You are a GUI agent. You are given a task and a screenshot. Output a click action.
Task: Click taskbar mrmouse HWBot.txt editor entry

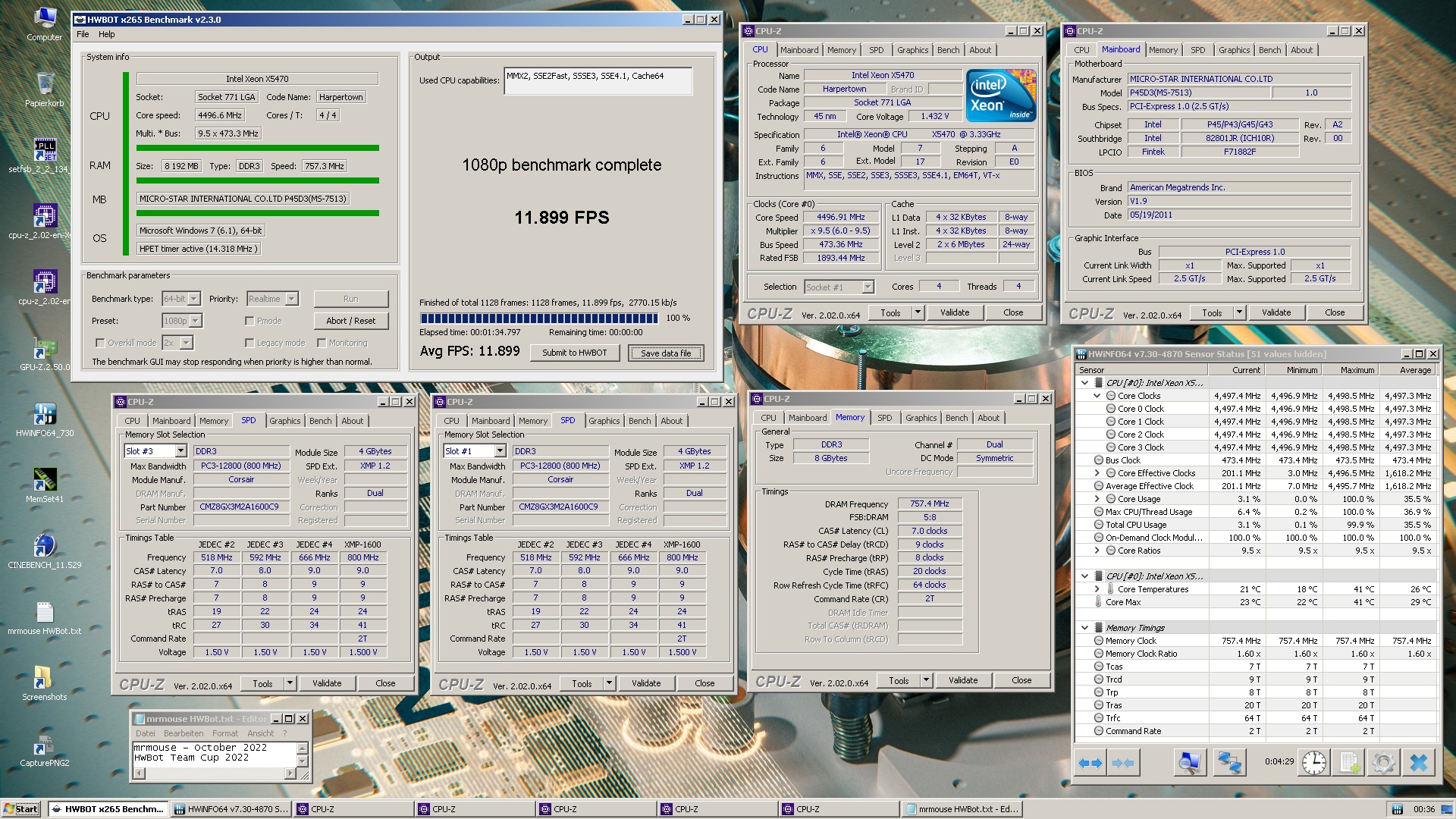point(962,809)
